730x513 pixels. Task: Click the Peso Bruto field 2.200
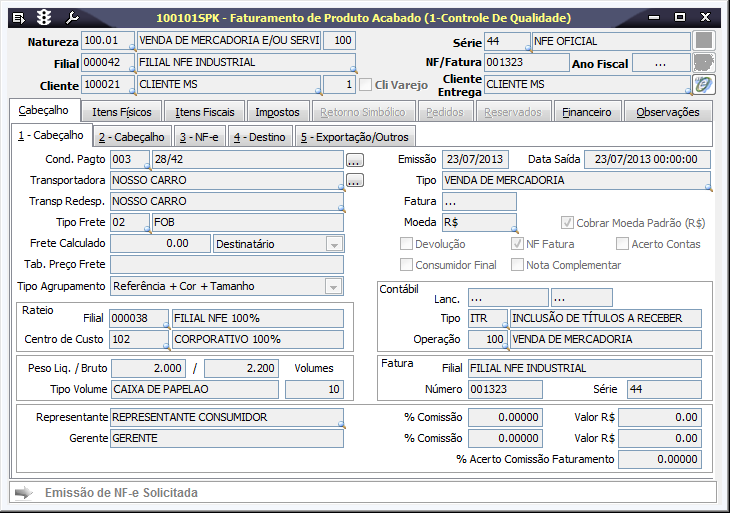point(241,368)
